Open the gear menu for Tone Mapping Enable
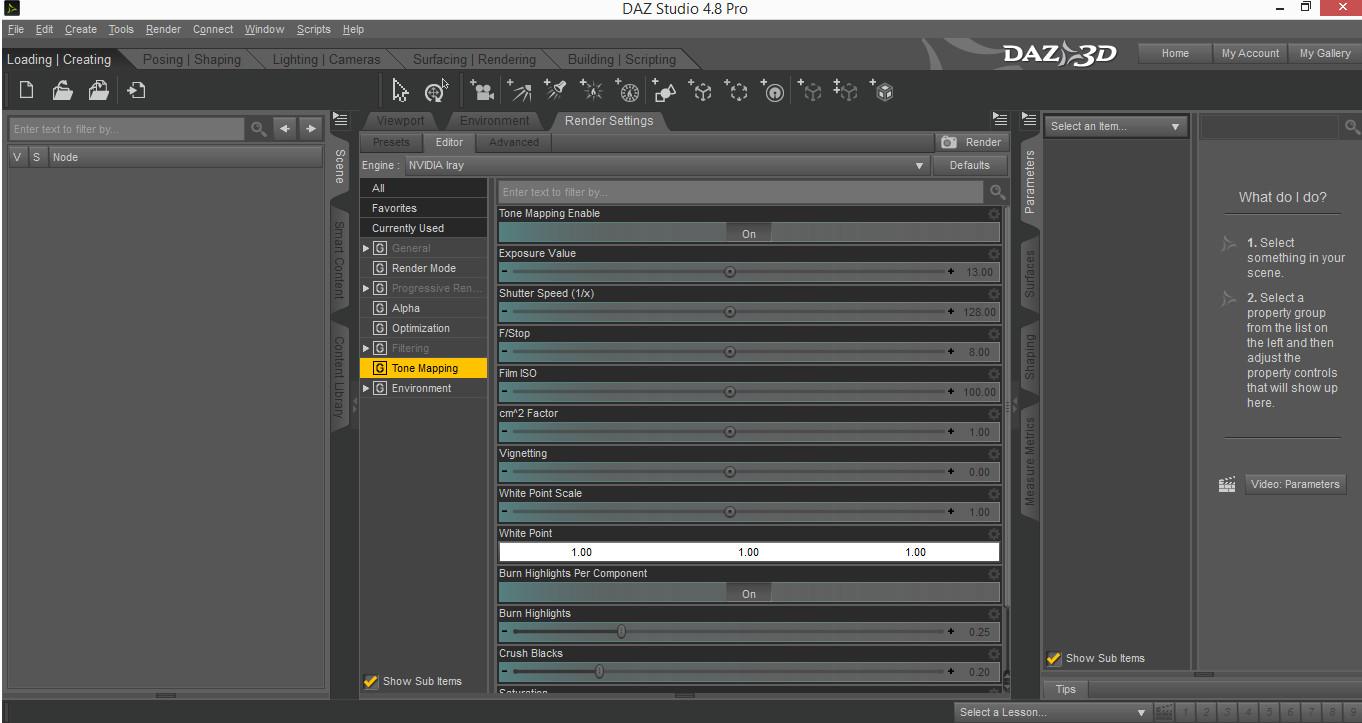The image size is (1362, 723). tap(993, 214)
